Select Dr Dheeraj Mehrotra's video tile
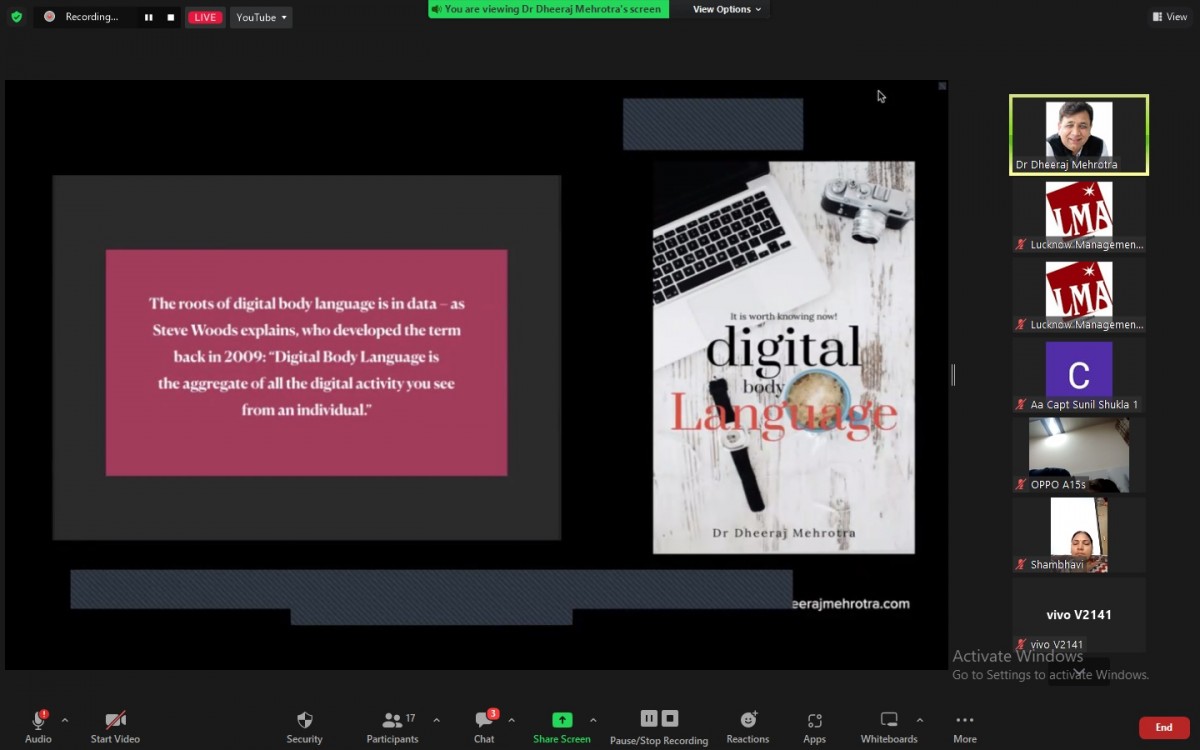Image resolution: width=1200 pixels, height=750 pixels. (1079, 135)
